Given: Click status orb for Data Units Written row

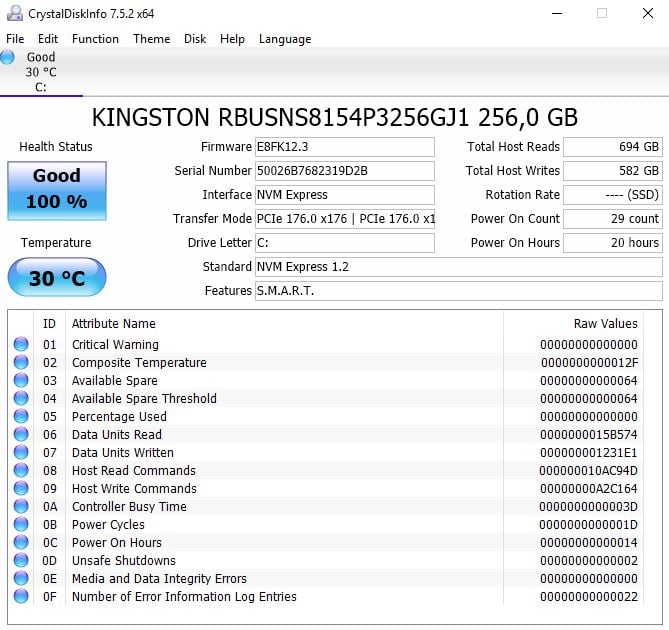Looking at the screenshot, I should tap(21, 452).
